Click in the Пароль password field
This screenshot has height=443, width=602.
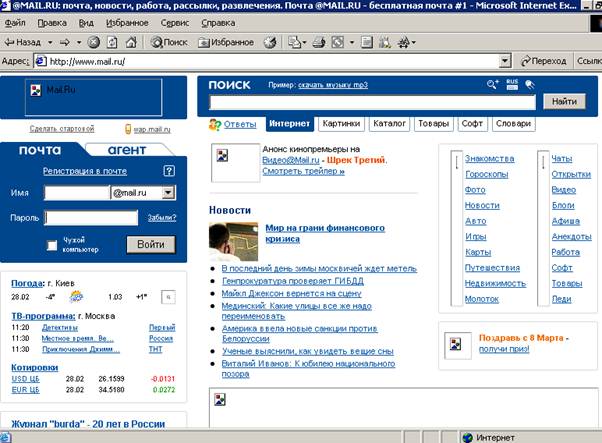[91, 218]
